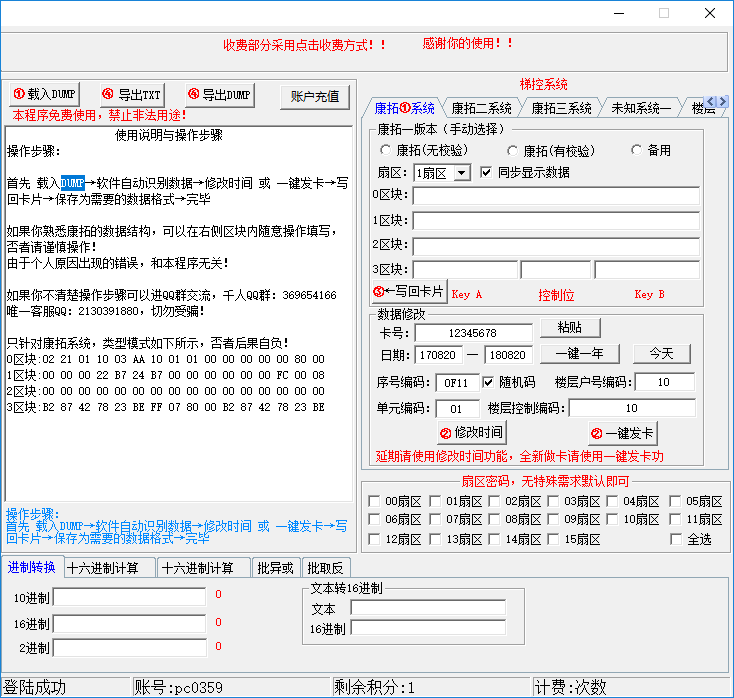Check the 05扇区 checkbox
This screenshot has height=698, width=734.
[x=675, y=501]
